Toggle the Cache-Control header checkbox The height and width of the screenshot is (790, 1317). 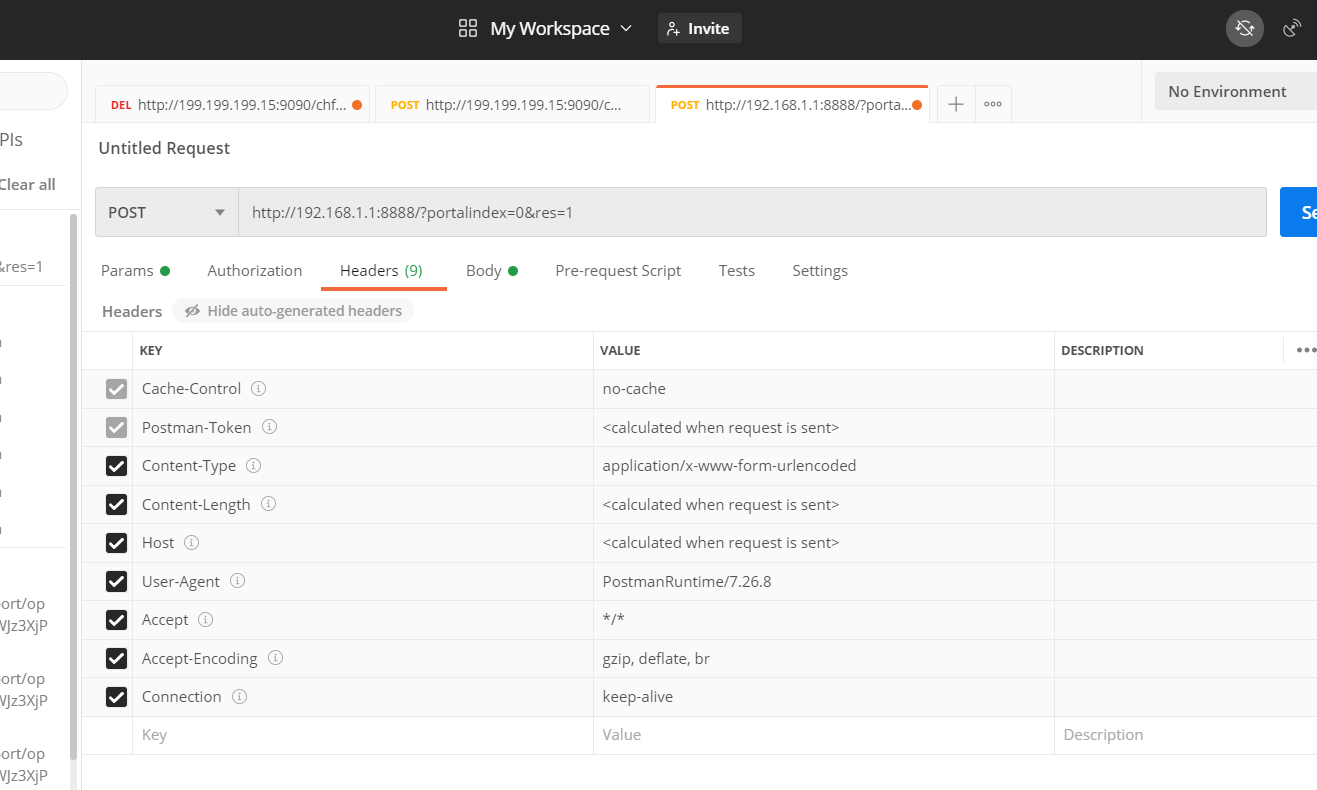[x=116, y=389]
